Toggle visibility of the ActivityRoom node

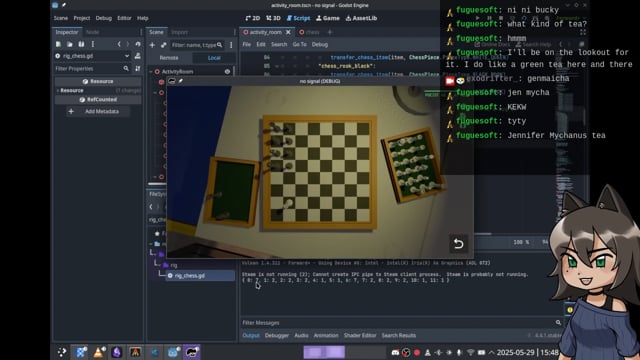pos(227,71)
